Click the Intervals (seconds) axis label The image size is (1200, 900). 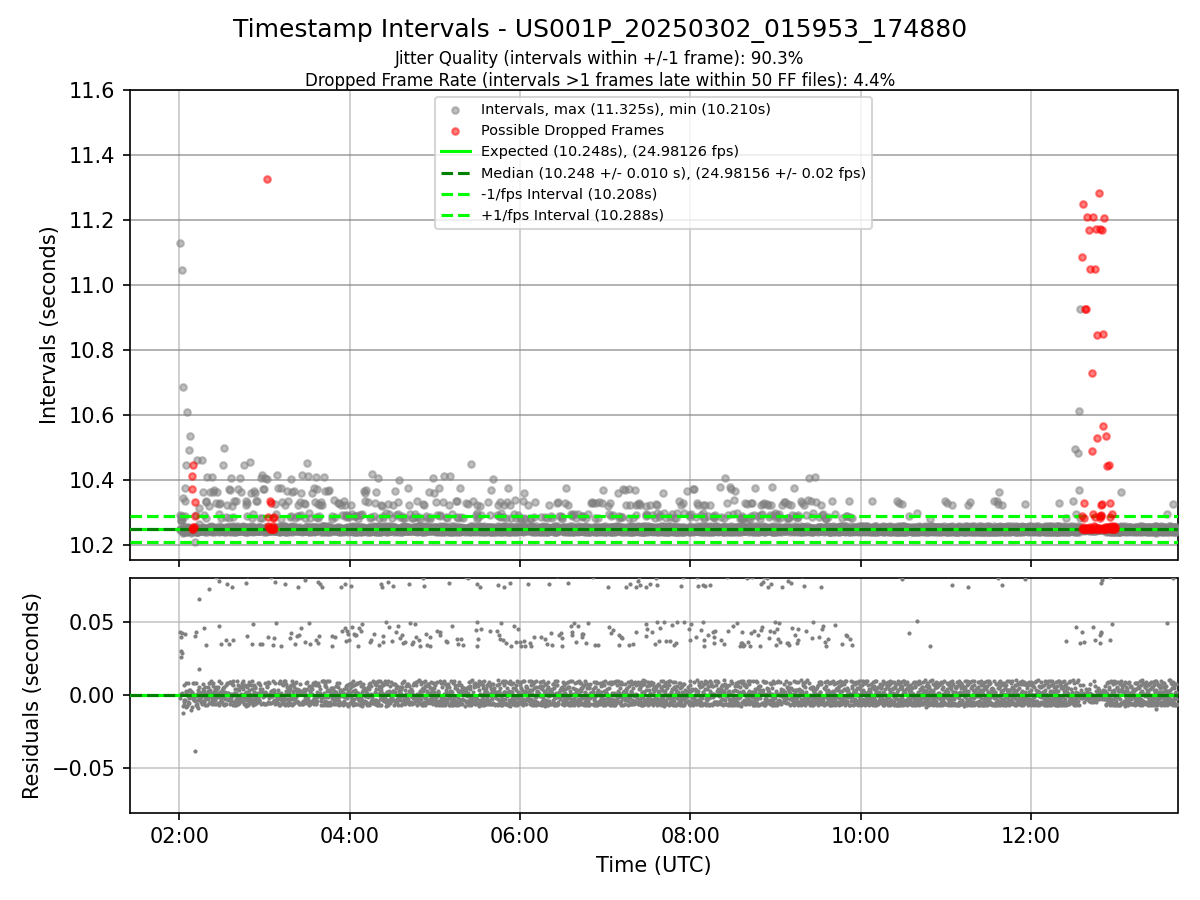(x=49, y=325)
